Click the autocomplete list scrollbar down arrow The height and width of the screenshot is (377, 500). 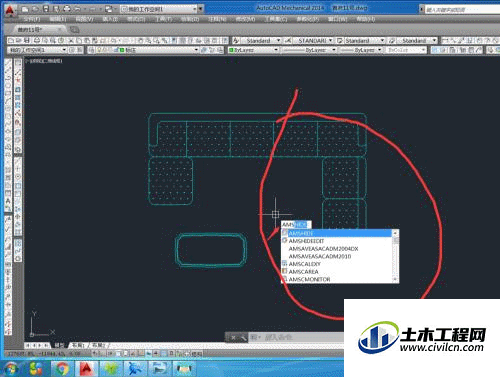point(395,279)
